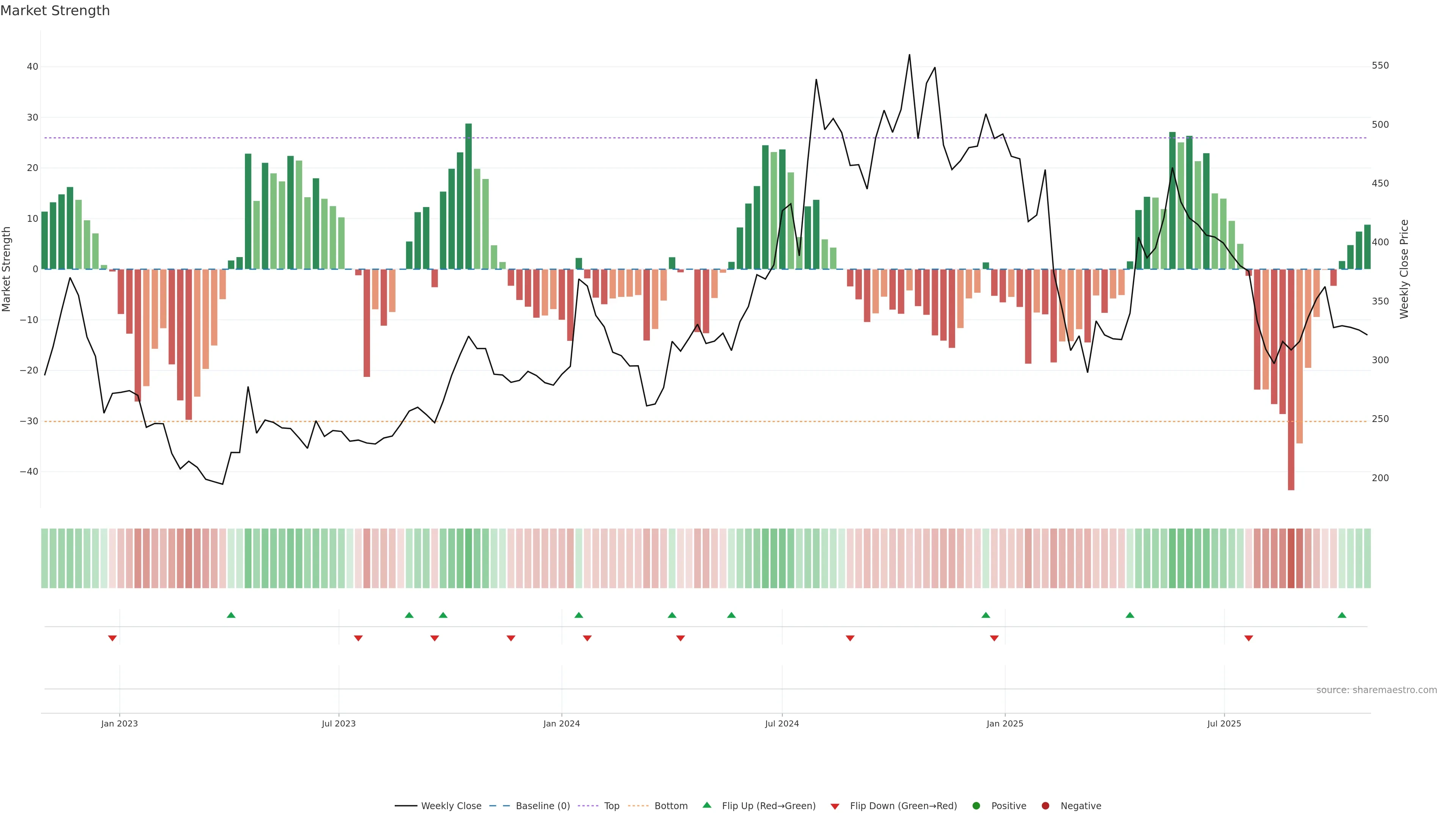Click the first green flip-up triangle marker
The width and height of the screenshot is (1456, 819).
(x=231, y=615)
